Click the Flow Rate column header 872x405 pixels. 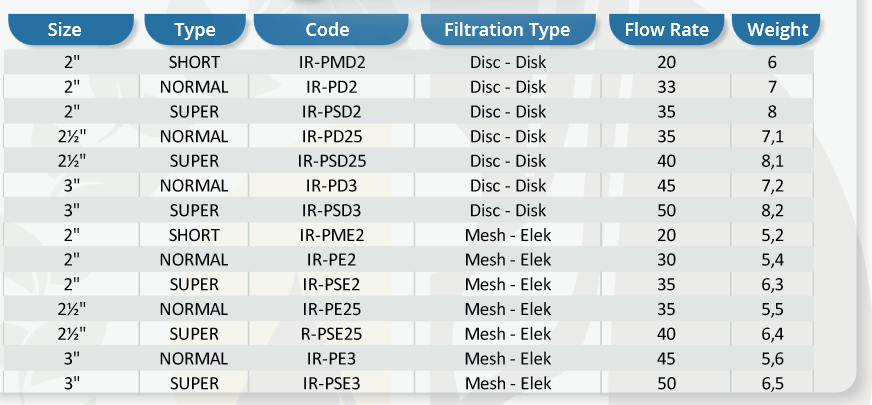tap(666, 30)
